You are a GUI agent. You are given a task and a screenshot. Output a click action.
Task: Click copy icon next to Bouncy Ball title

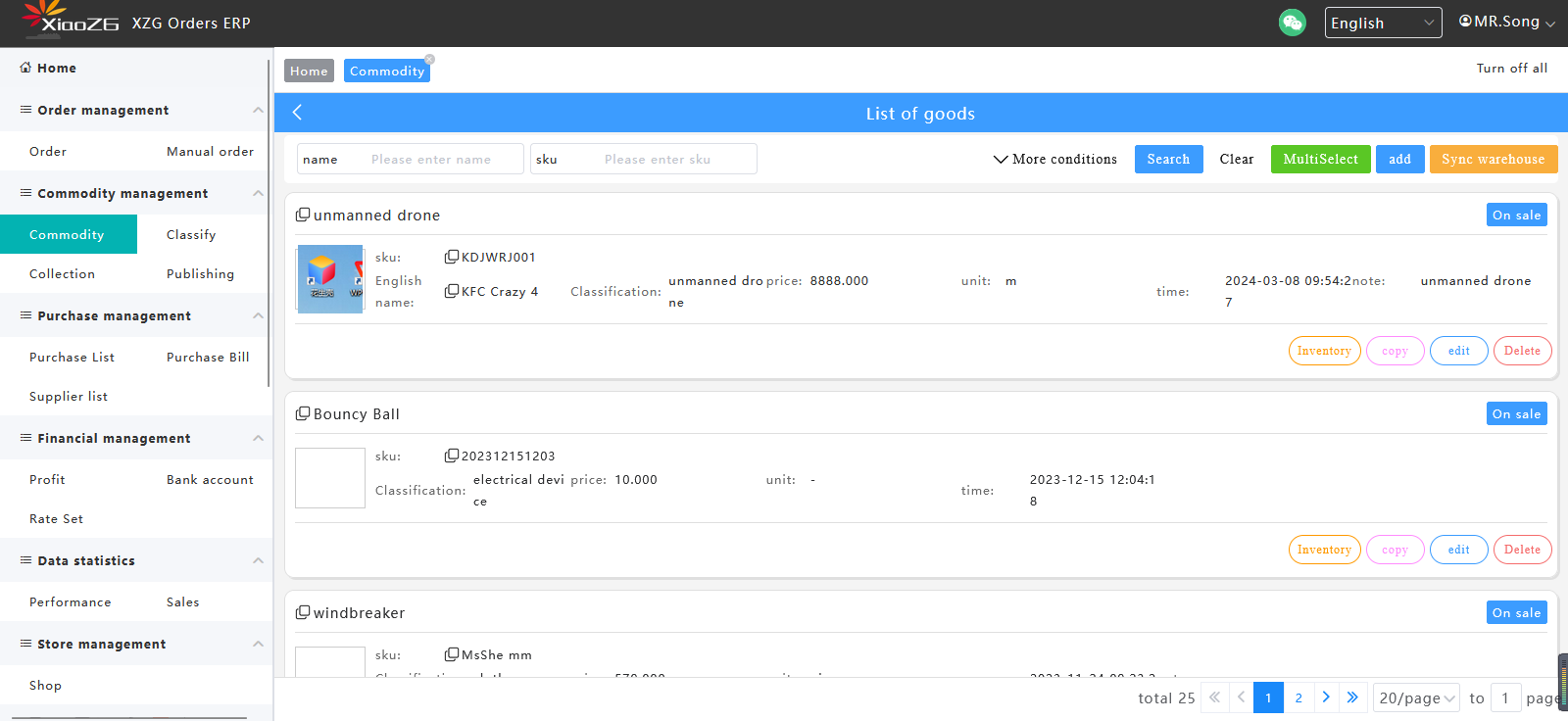pyautogui.click(x=303, y=413)
